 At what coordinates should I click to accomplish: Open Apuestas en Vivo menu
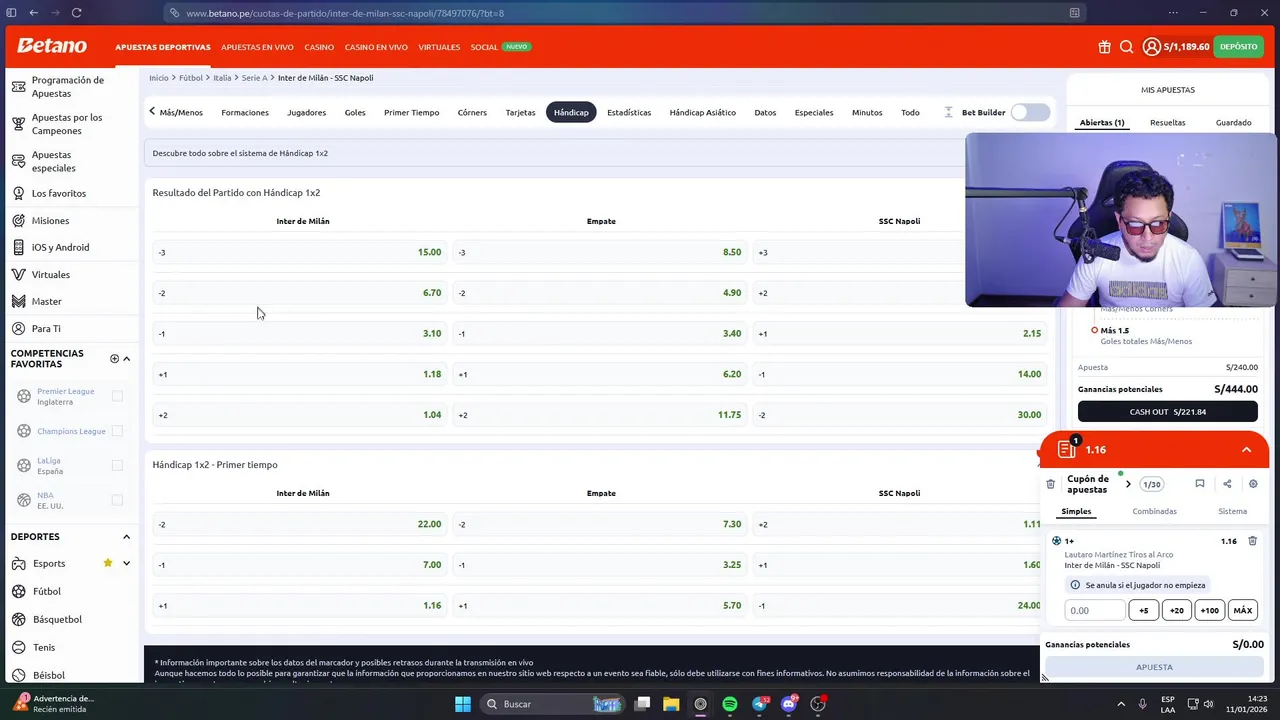[x=257, y=47]
